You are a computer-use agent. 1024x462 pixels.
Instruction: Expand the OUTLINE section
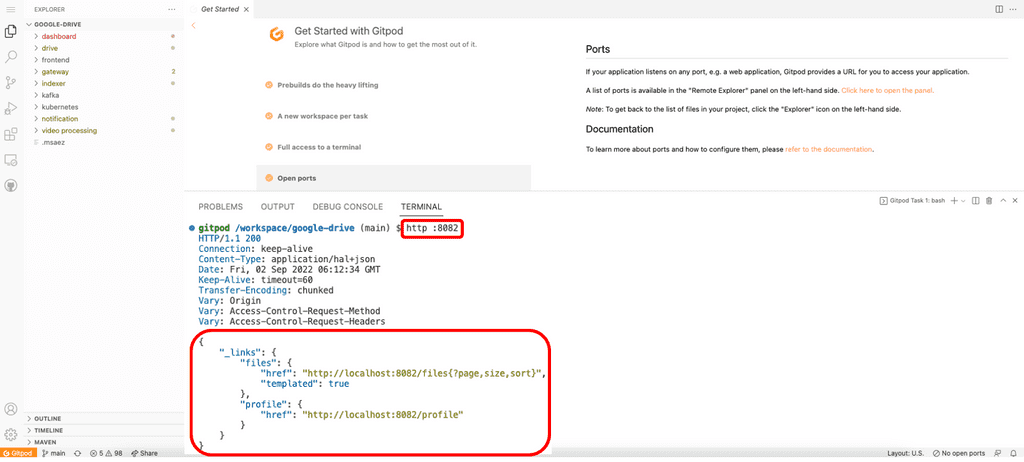point(48,418)
